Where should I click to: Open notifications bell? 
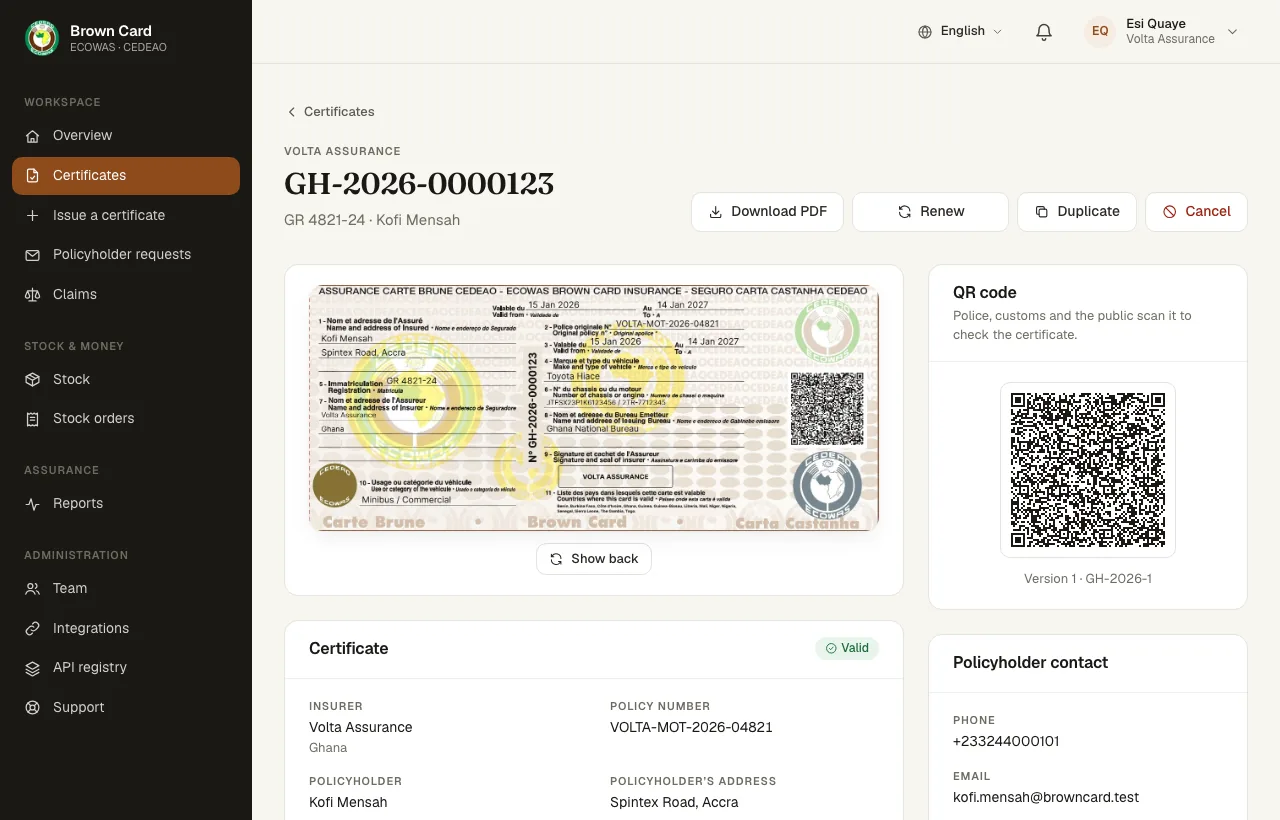tap(1044, 32)
